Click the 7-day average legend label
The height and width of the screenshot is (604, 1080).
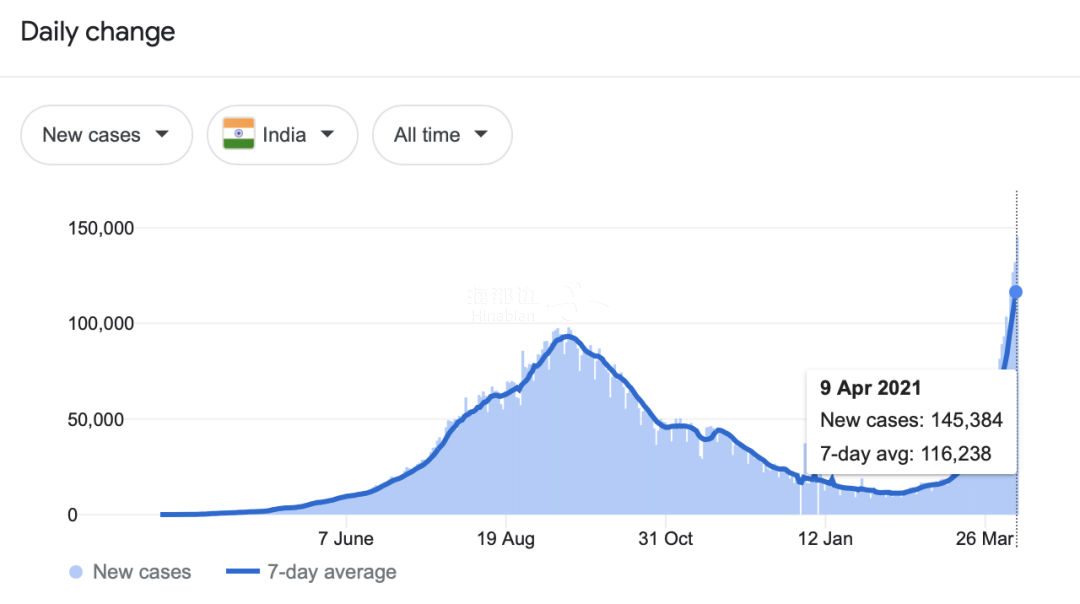tap(331, 572)
